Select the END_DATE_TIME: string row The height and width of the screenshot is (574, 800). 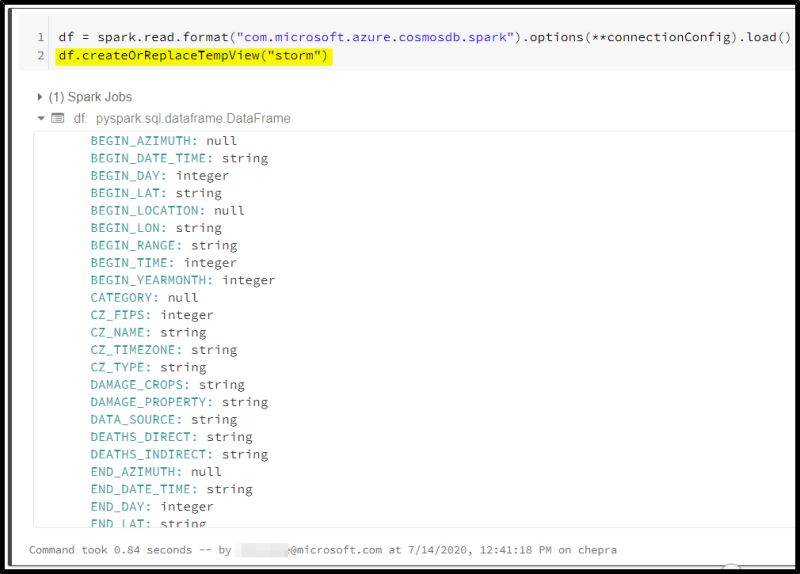pyautogui.click(x=171, y=489)
